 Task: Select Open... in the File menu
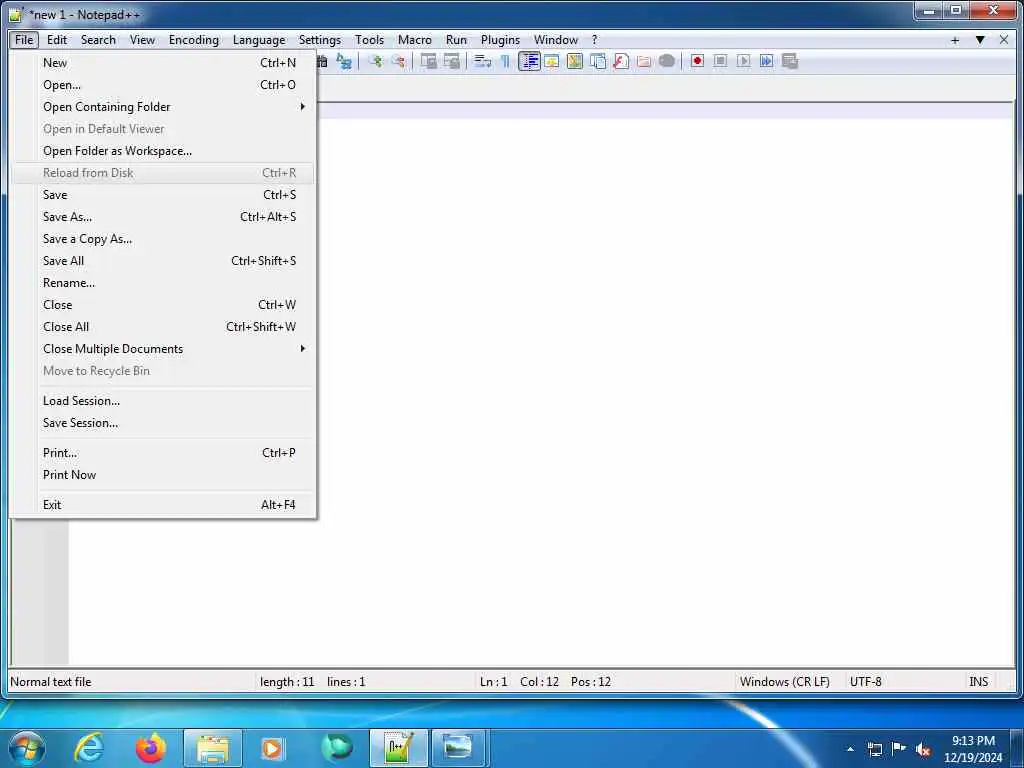[163, 85]
